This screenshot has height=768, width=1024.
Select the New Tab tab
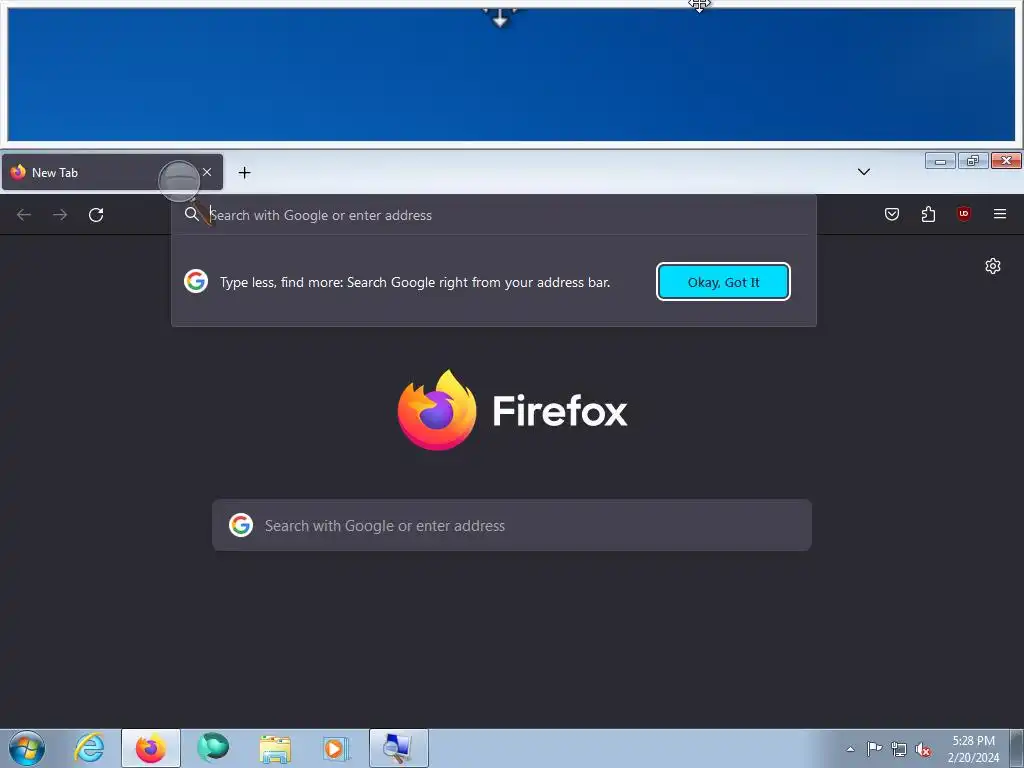112,172
